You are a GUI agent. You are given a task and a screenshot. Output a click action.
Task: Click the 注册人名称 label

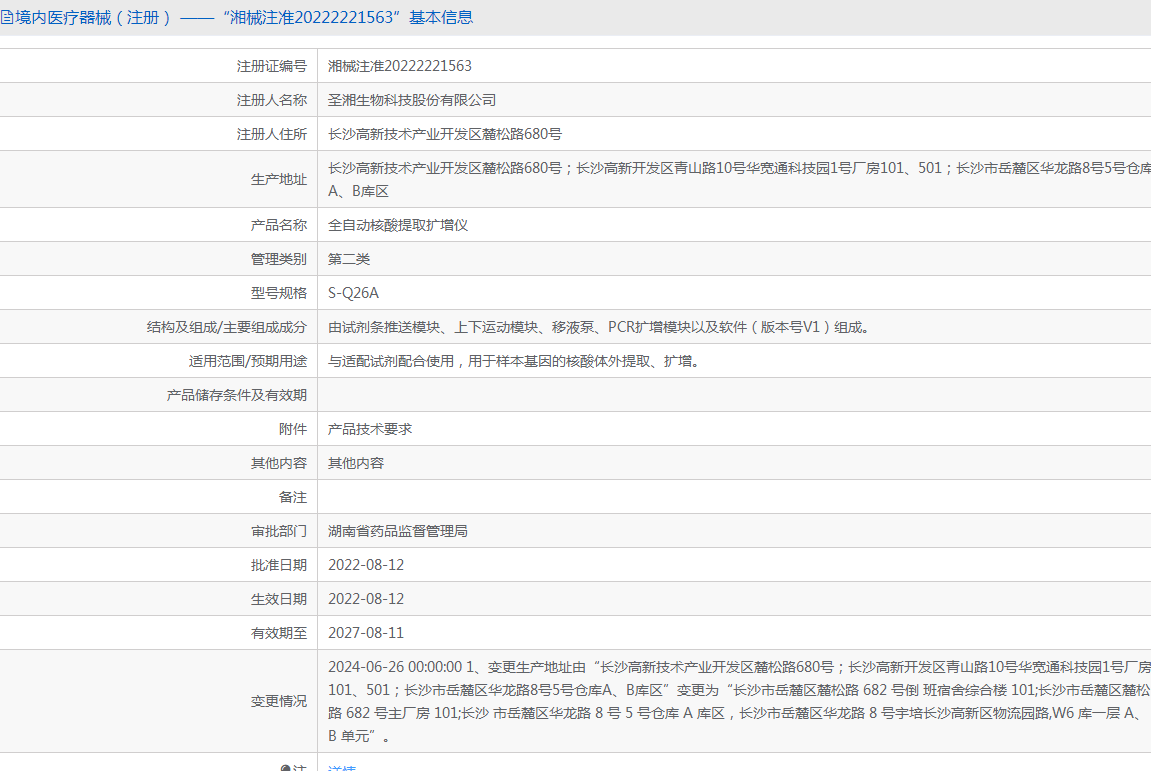point(272,100)
